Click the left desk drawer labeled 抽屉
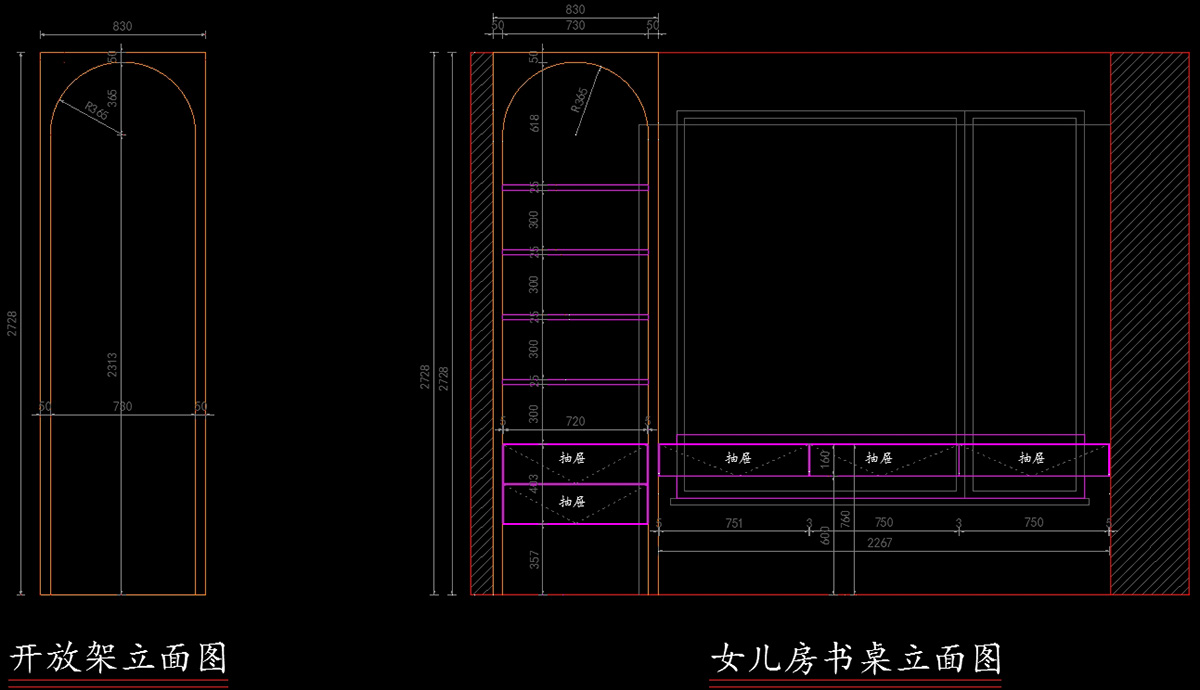The image size is (1200, 690). click(x=737, y=458)
